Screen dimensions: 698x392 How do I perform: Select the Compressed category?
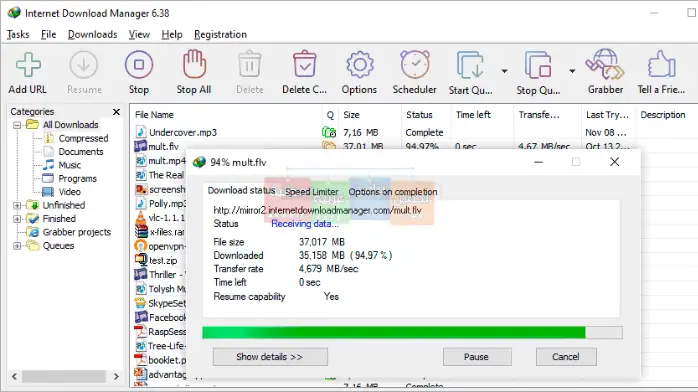pos(83,138)
